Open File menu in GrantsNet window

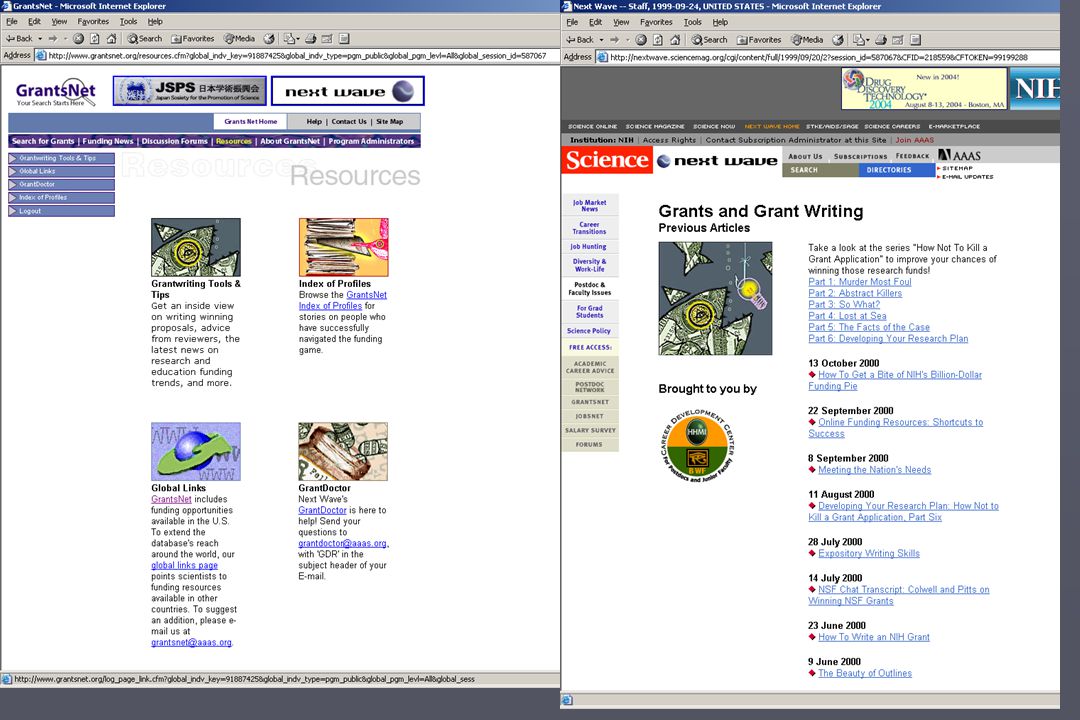click(12, 21)
